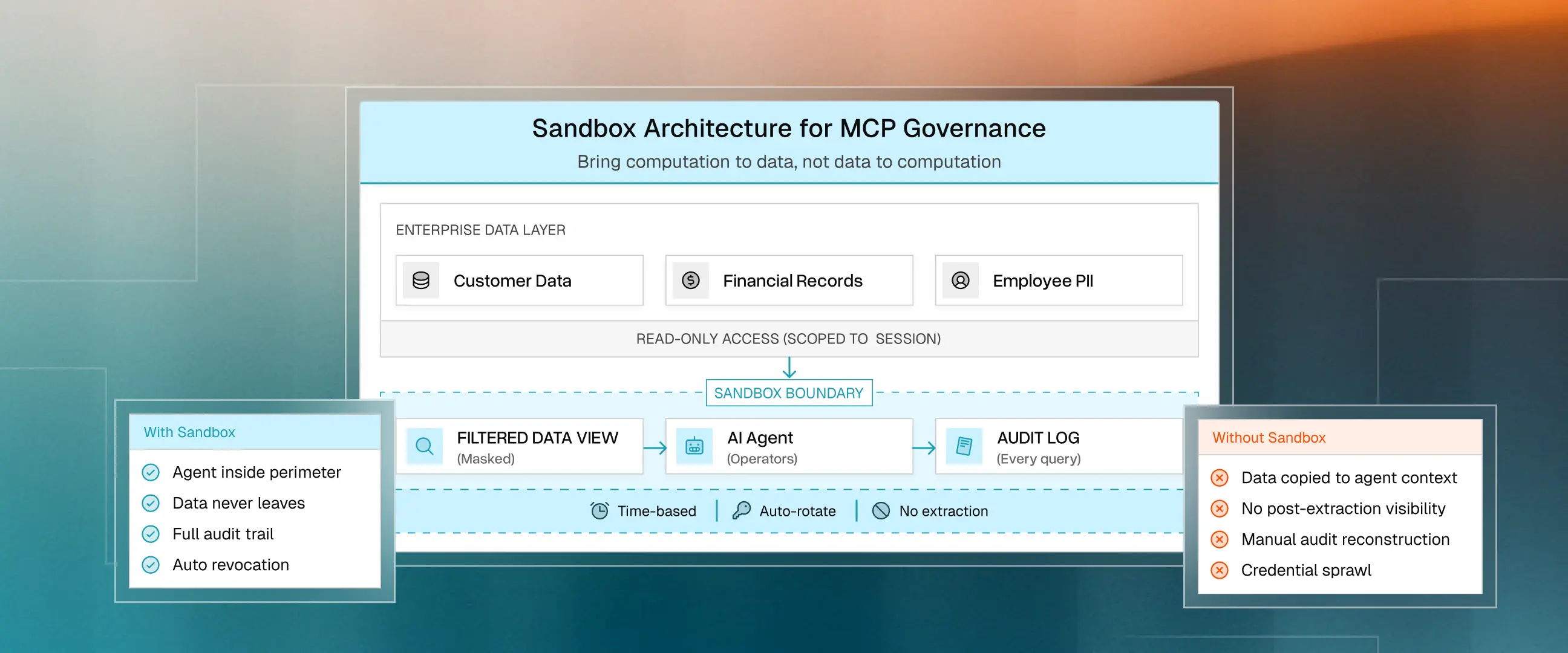The image size is (1568, 653).
Task: Click the checkmark beside Agent inside perimeter
Action: pos(151,472)
